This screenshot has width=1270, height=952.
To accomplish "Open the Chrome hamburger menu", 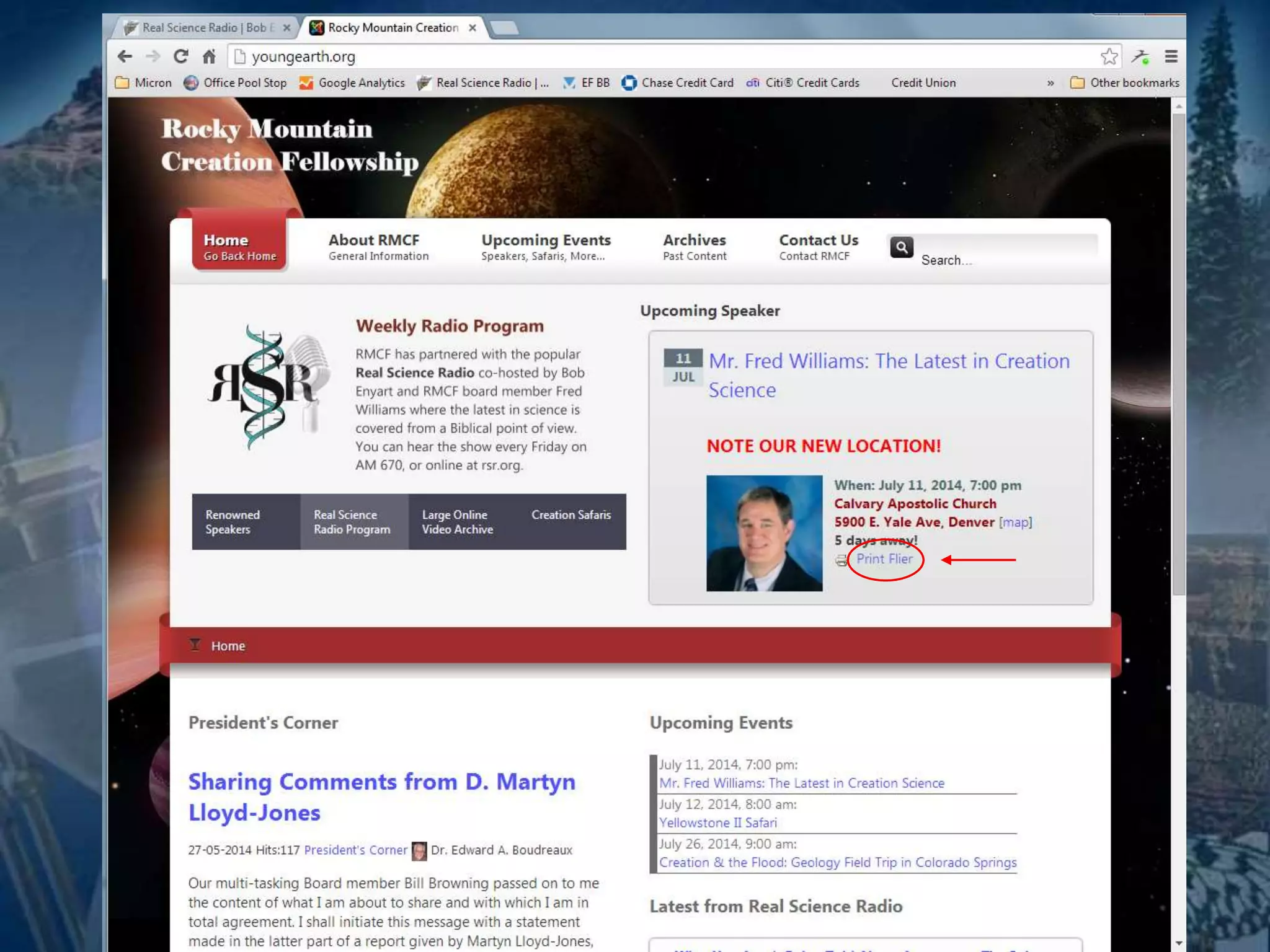I will (1171, 56).
